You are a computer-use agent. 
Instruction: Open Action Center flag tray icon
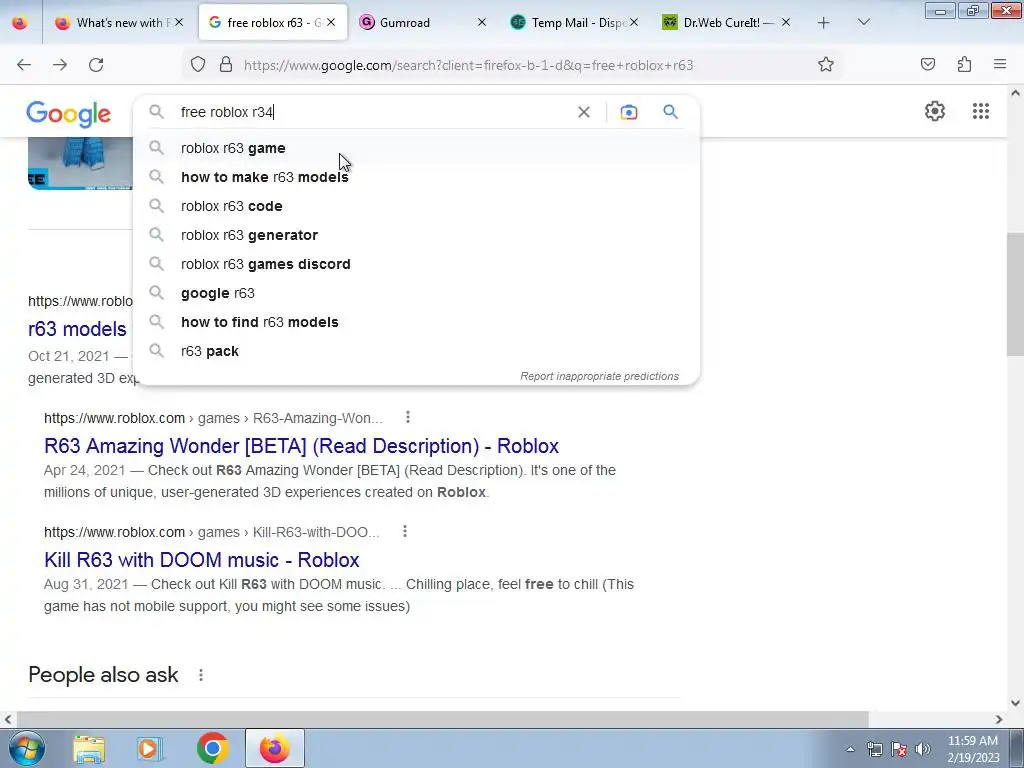click(899, 749)
